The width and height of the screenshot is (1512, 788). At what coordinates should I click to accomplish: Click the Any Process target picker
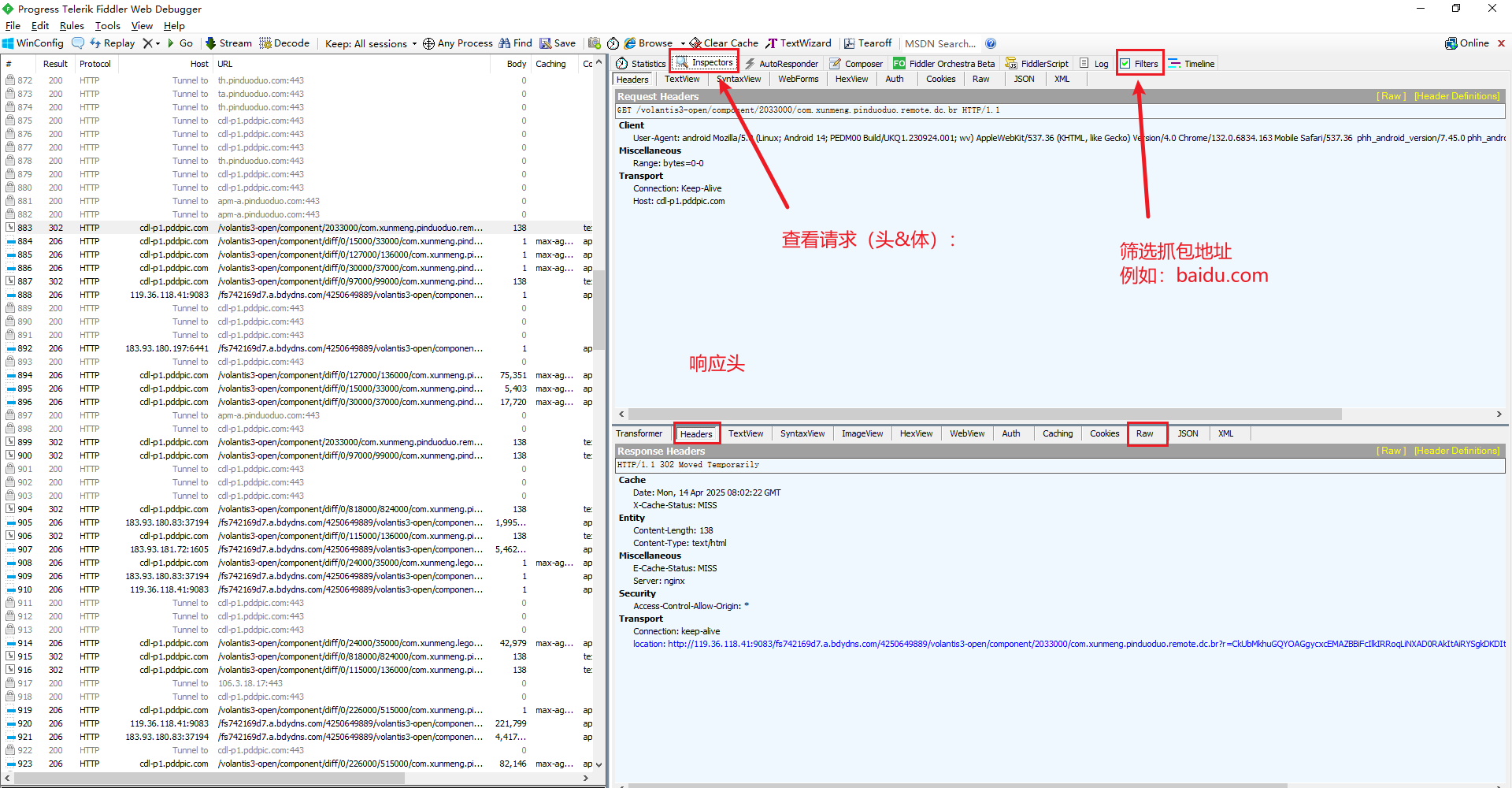tap(458, 43)
